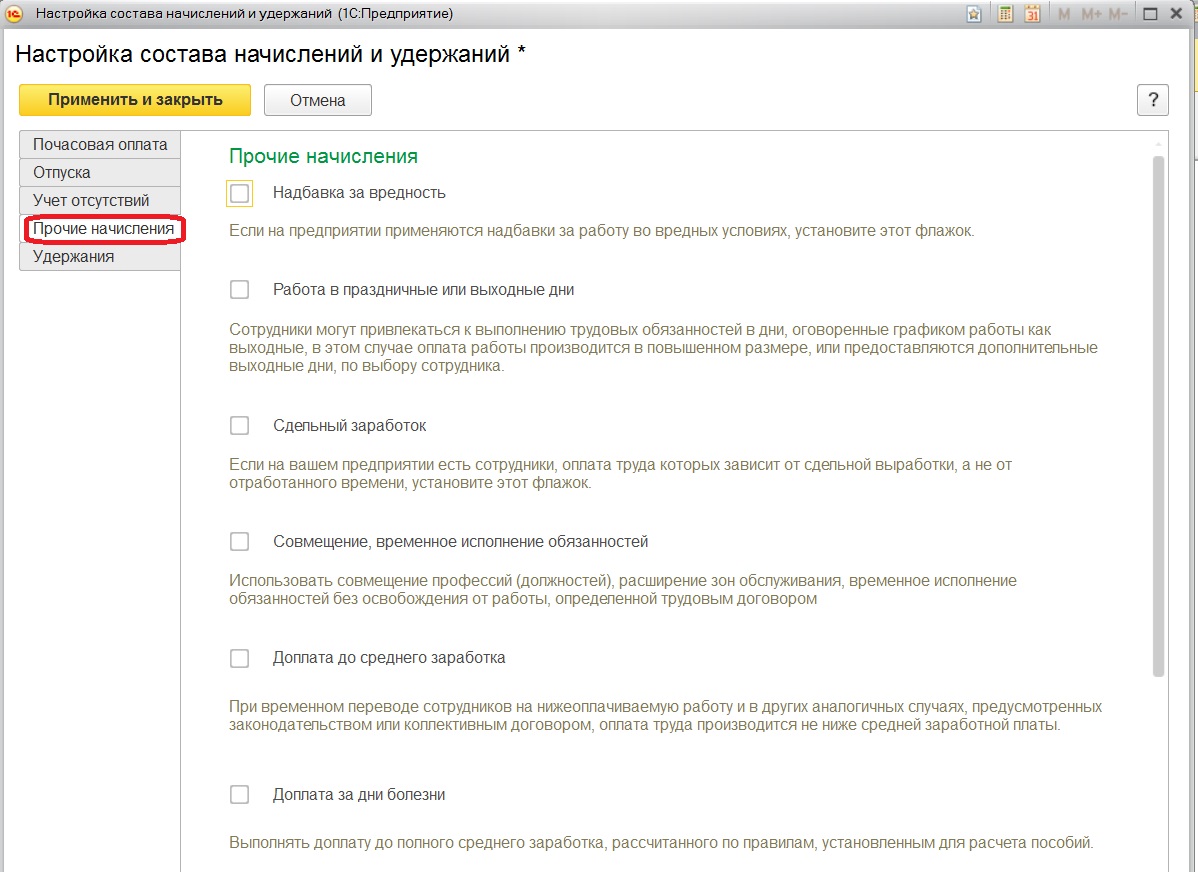
Task: Click description text about сдельной выработки
Action: pyautogui.click(x=620, y=474)
